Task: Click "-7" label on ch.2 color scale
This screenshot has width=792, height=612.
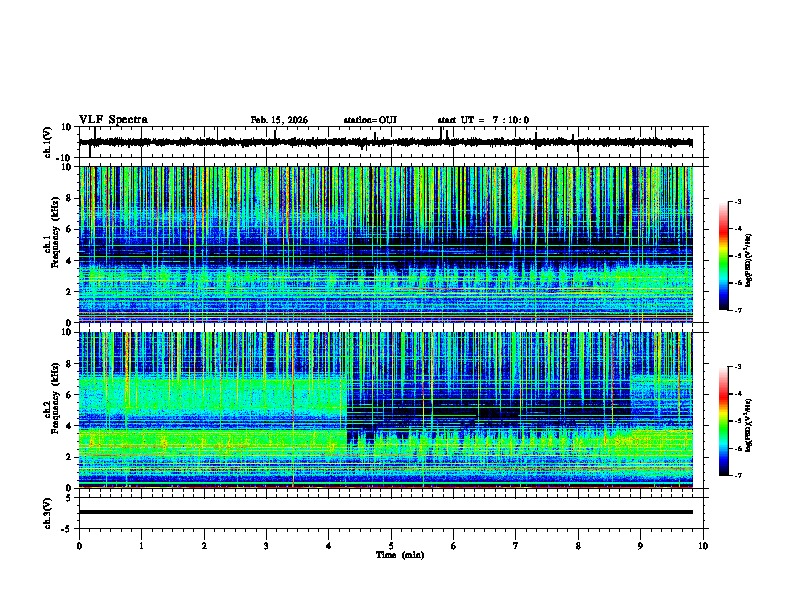Action: click(x=738, y=476)
